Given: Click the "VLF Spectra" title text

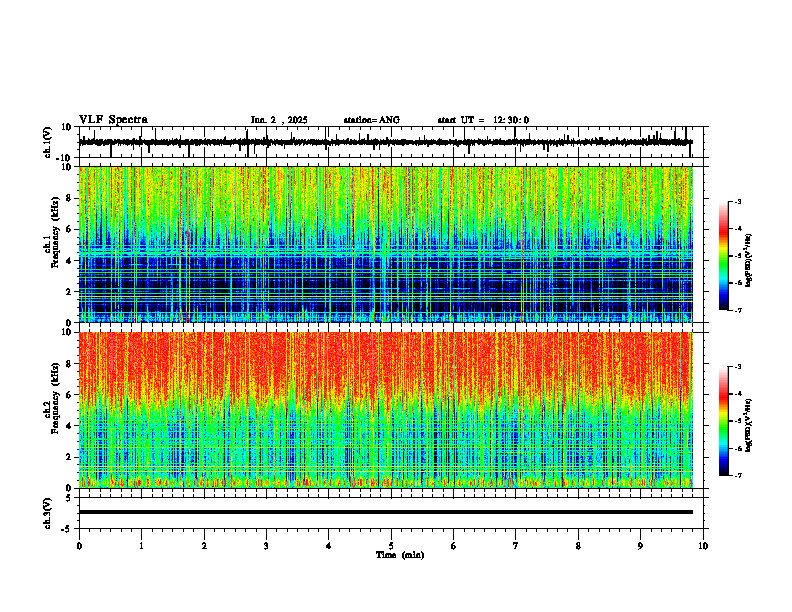Looking at the screenshot, I should (113, 120).
